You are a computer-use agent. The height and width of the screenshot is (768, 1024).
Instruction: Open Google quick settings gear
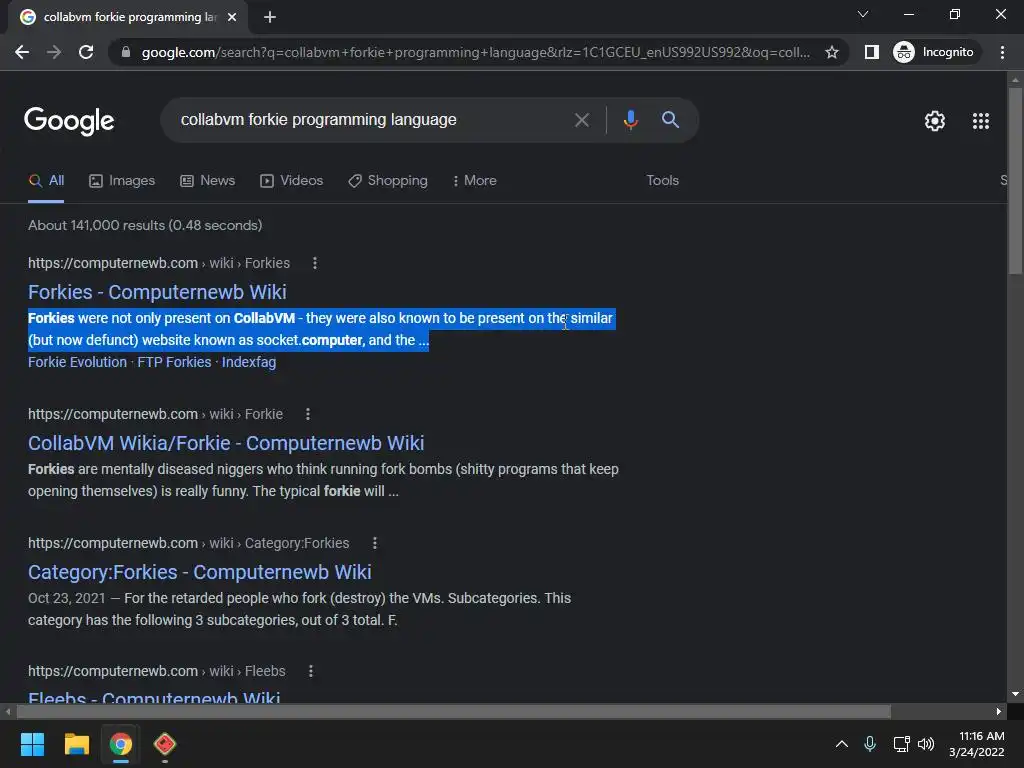(x=935, y=121)
